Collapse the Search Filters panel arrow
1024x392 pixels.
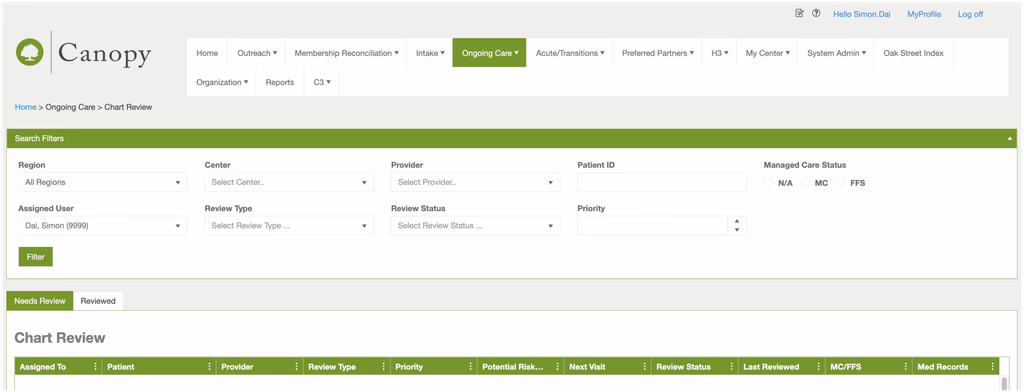point(1010,139)
